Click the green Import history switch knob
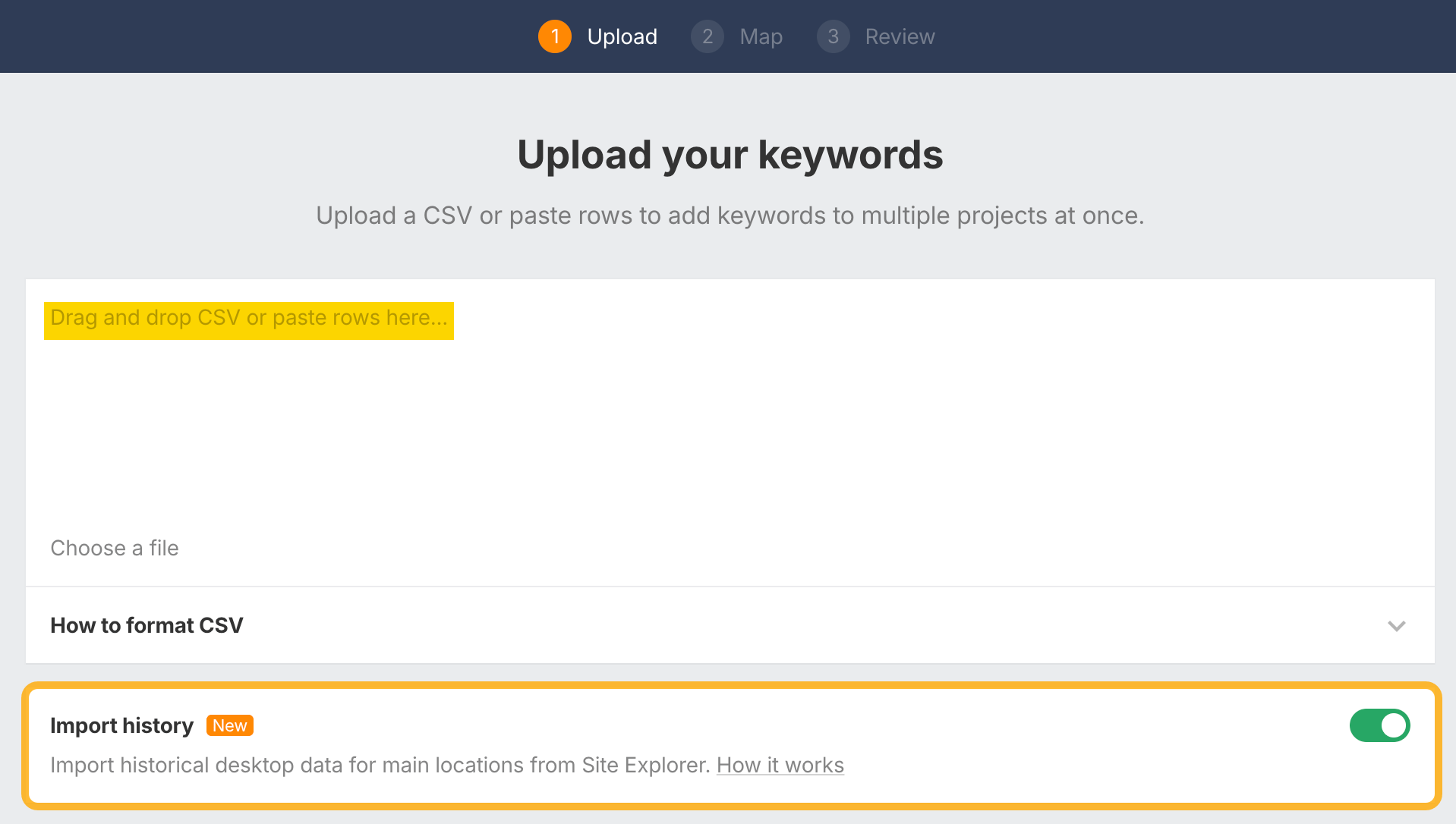Viewport: 1456px width, 824px height. click(1392, 725)
